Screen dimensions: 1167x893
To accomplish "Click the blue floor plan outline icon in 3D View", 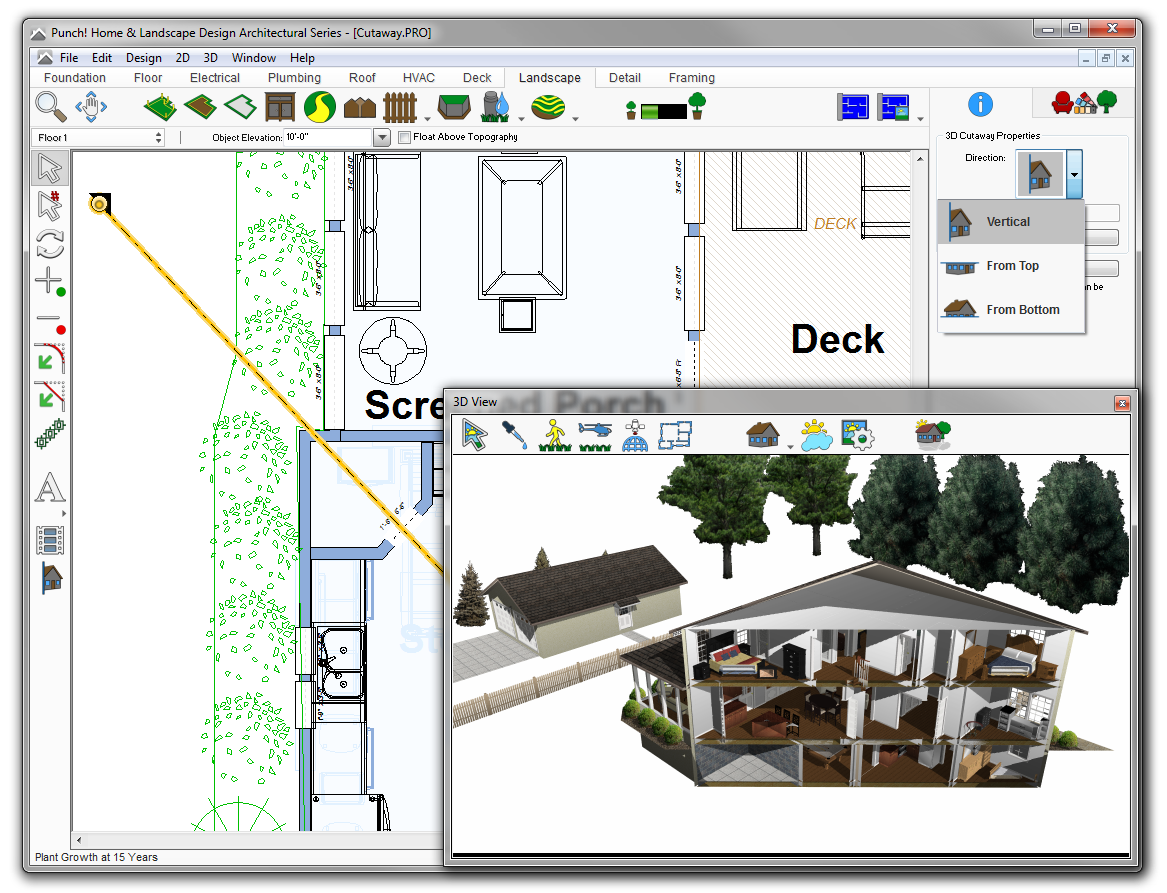I will 675,435.
